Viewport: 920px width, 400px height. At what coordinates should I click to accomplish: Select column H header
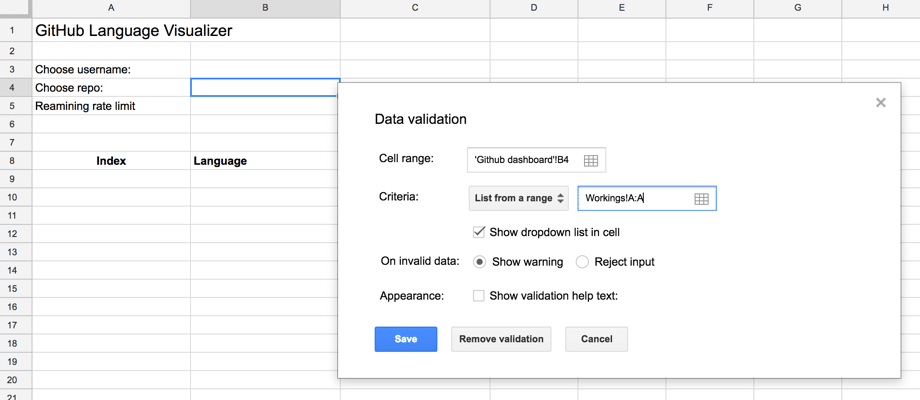881,8
